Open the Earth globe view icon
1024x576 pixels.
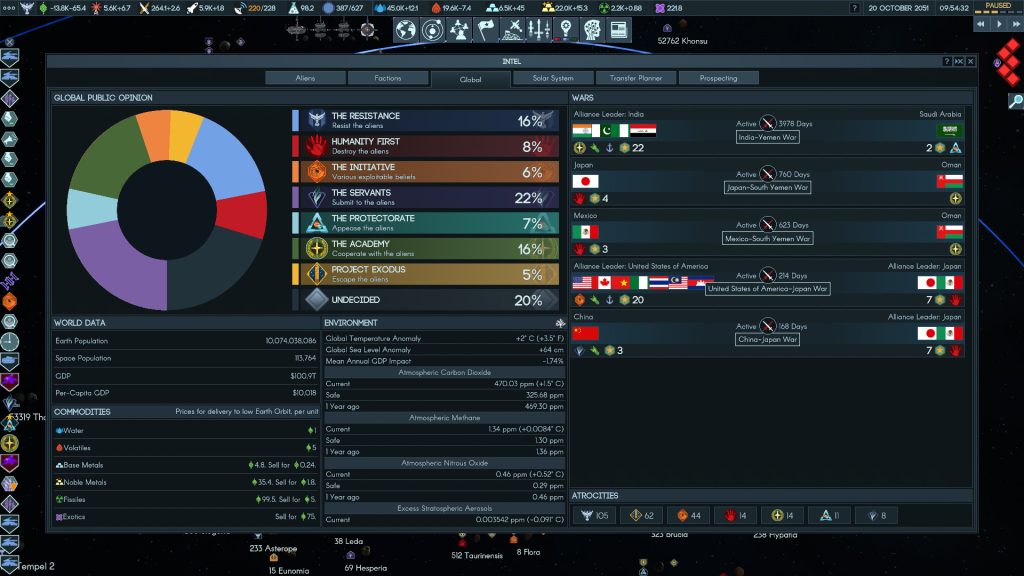tap(405, 30)
